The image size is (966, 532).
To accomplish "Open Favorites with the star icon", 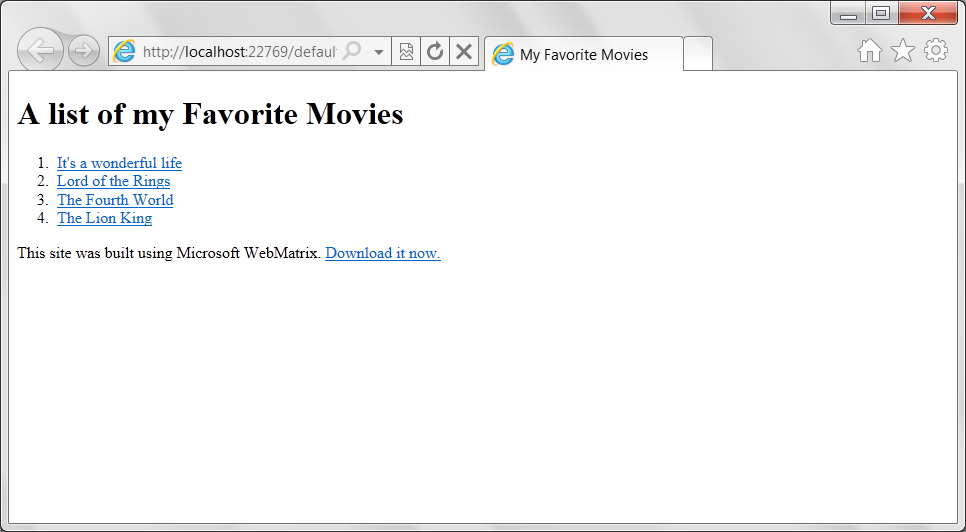I will click(x=903, y=50).
